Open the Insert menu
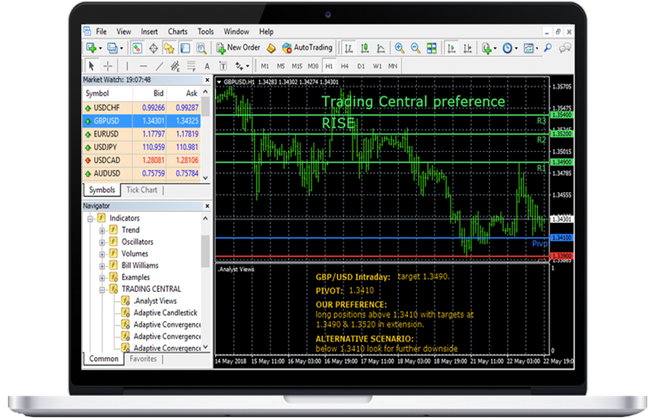The height and width of the screenshot is (418, 650). point(149,32)
